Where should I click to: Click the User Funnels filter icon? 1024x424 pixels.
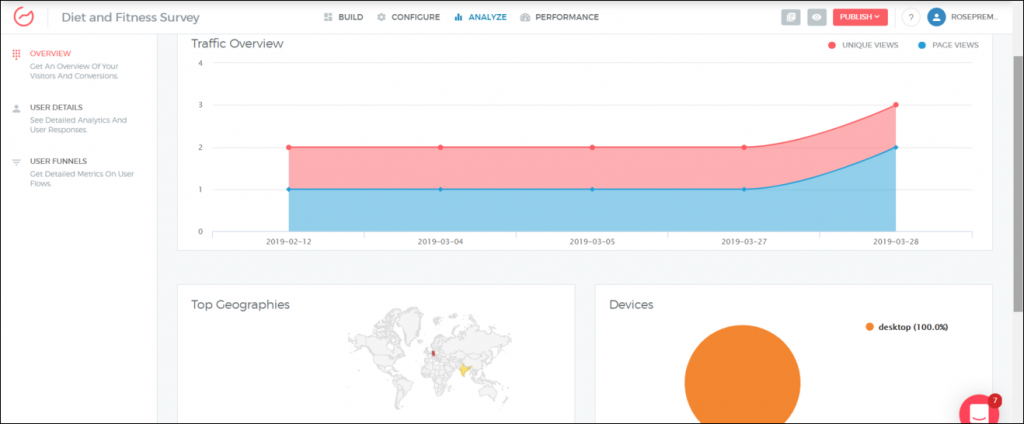tap(16, 162)
